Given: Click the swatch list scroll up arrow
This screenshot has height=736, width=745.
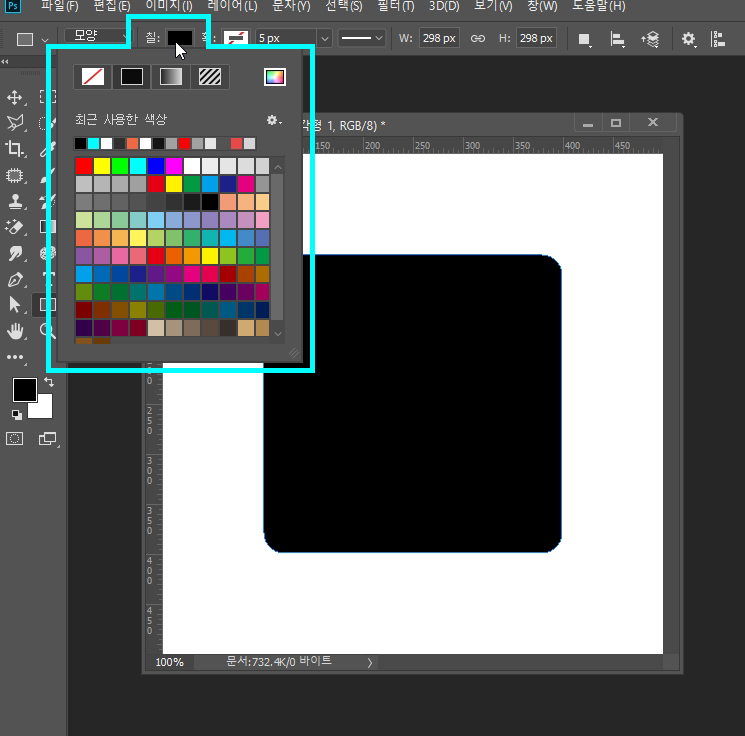Looking at the screenshot, I should 278,167.
